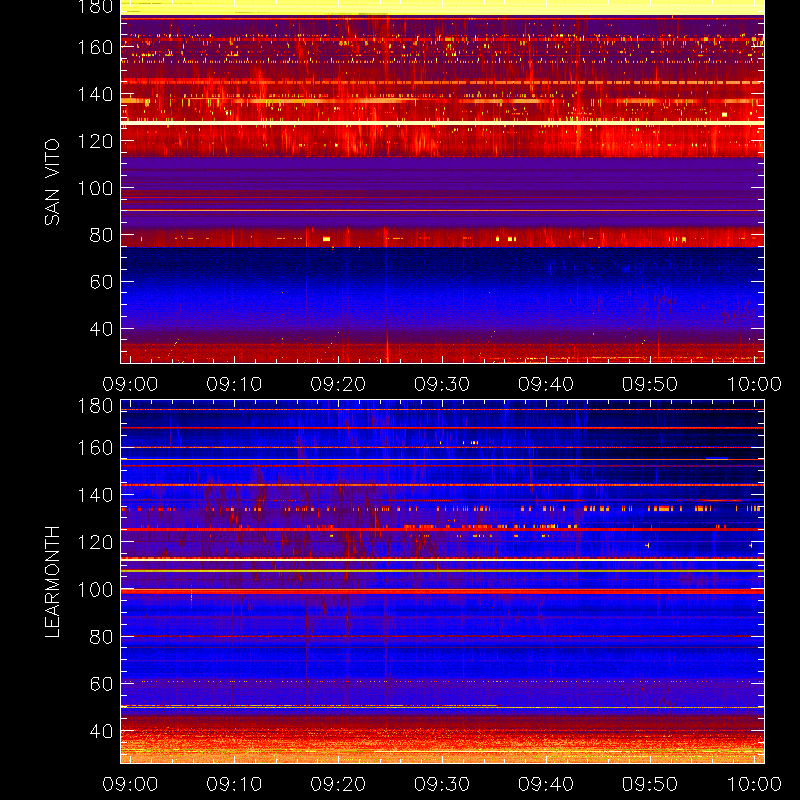Click 09:50 time label under San Vito plot
This screenshot has height=800, width=800.
point(650,384)
